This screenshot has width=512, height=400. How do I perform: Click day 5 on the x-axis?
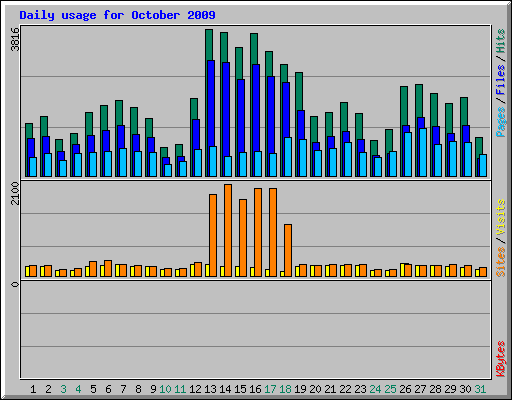pyautogui.click(x=93, y=389)
